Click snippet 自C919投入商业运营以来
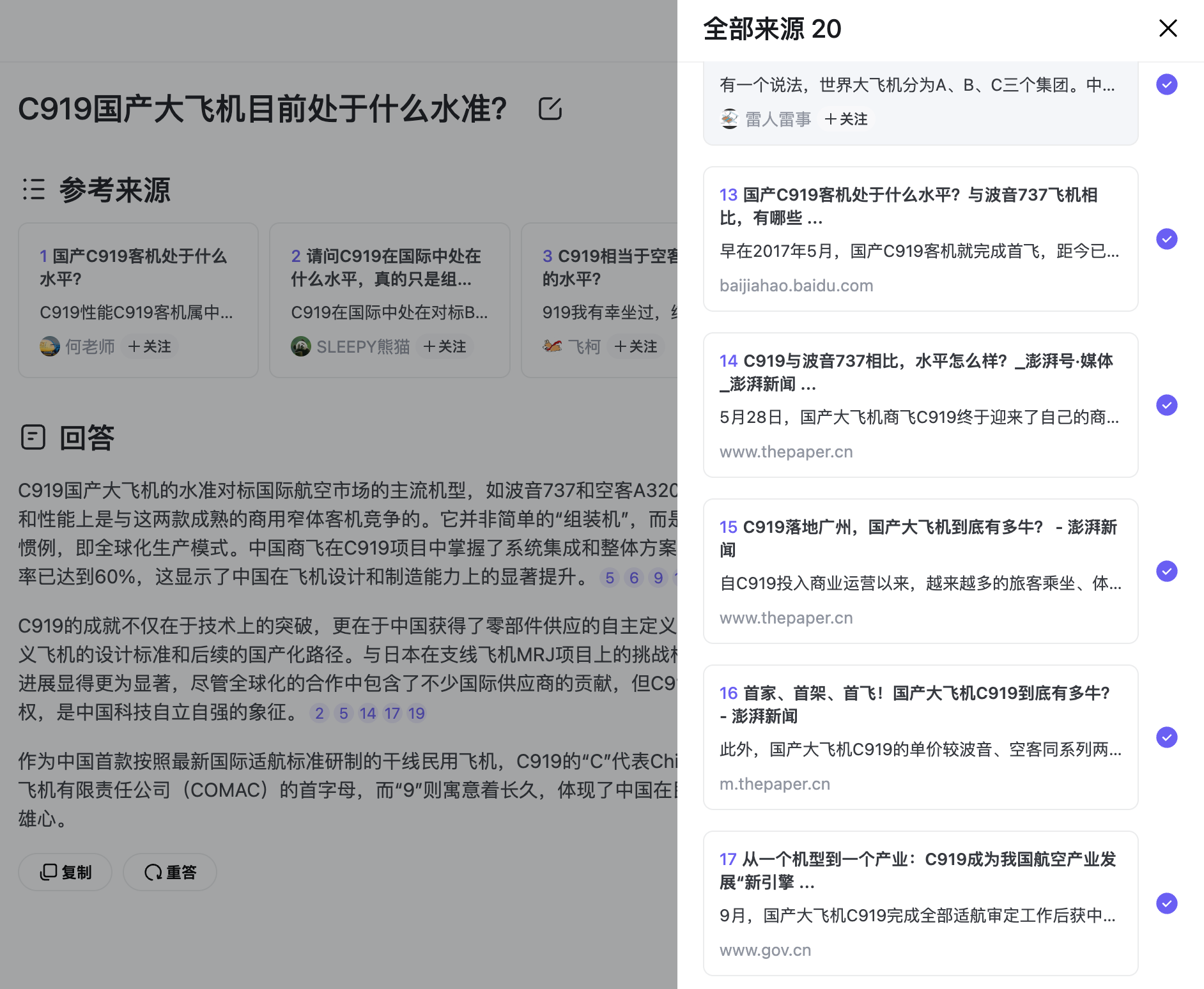The image size is (1204, 989). [x=920, y=583]
